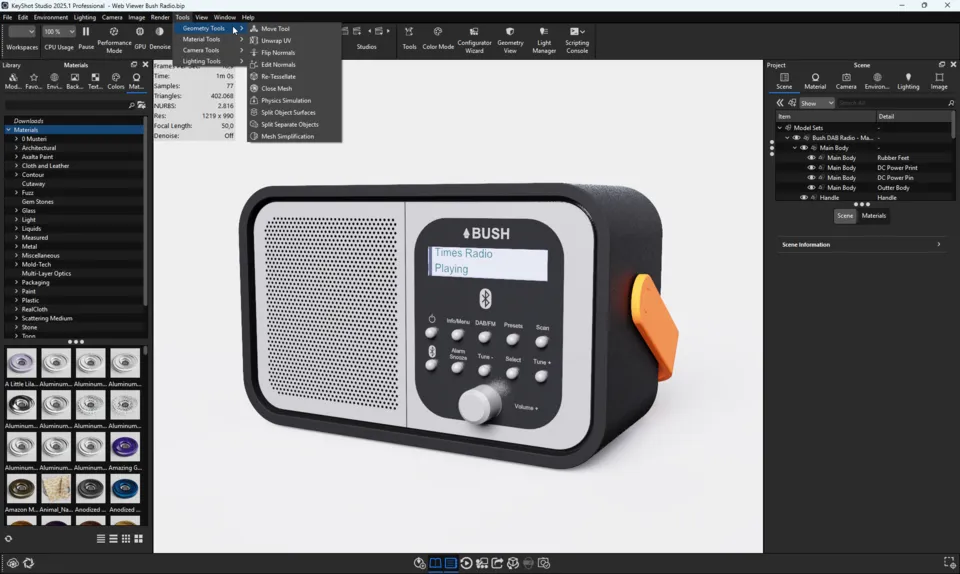The height and width of the screenshot is (574, 960).
Task: Toggle Performance Mode in the toolbar
Action: 114,32
